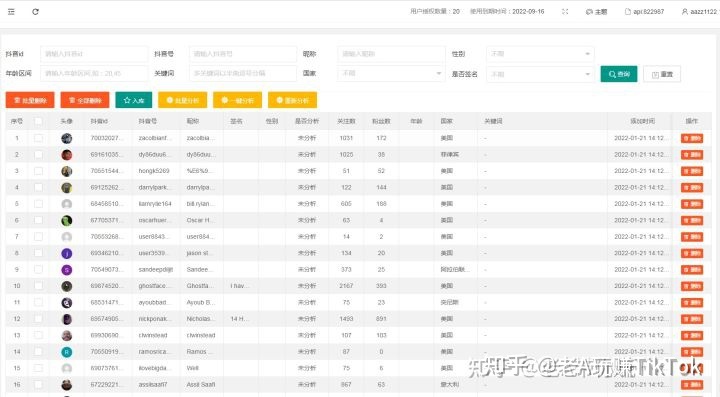
Task: Click the green 查询 search button
Action: pos(619,74)
